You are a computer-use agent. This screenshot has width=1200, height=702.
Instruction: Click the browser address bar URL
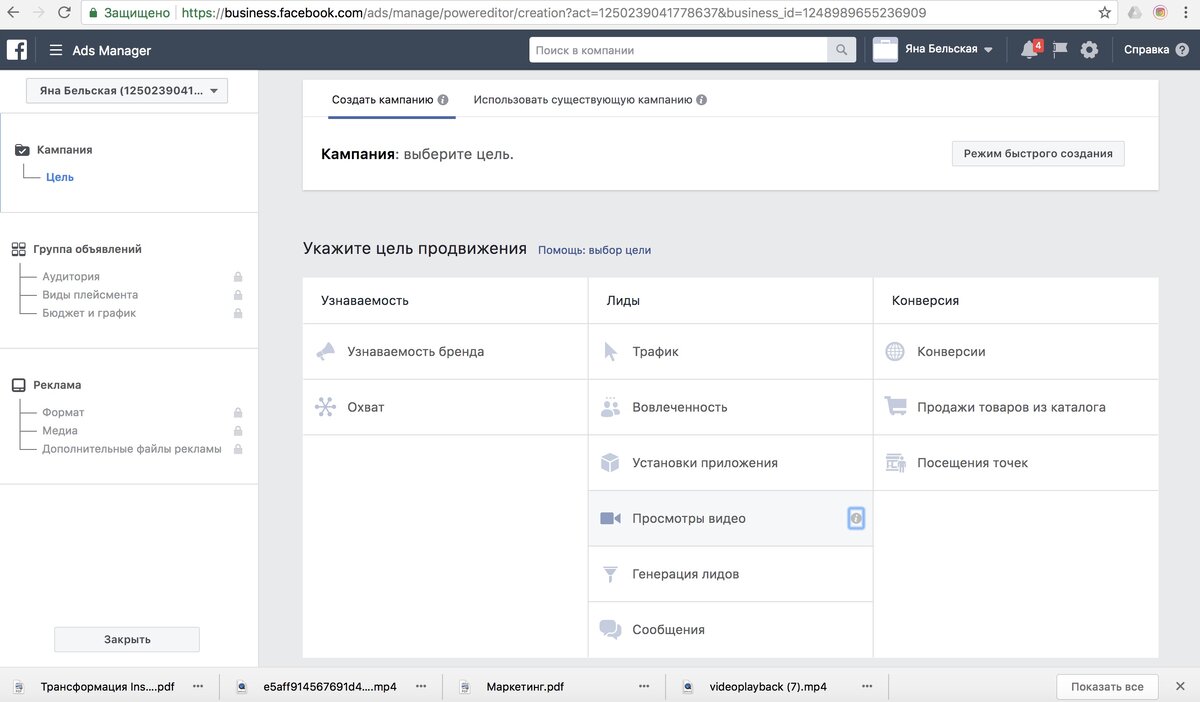[554, 13]
